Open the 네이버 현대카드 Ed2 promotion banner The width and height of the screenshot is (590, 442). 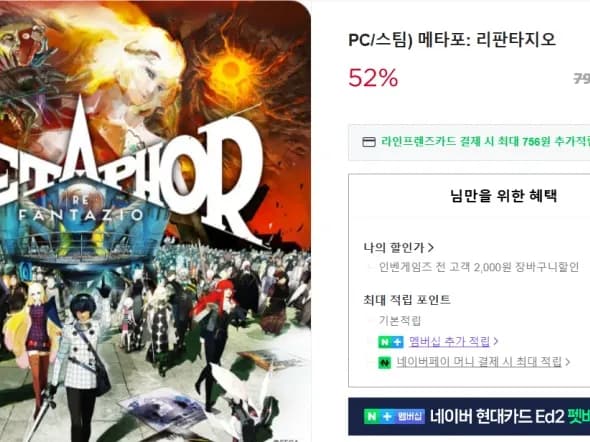(469, 416)
